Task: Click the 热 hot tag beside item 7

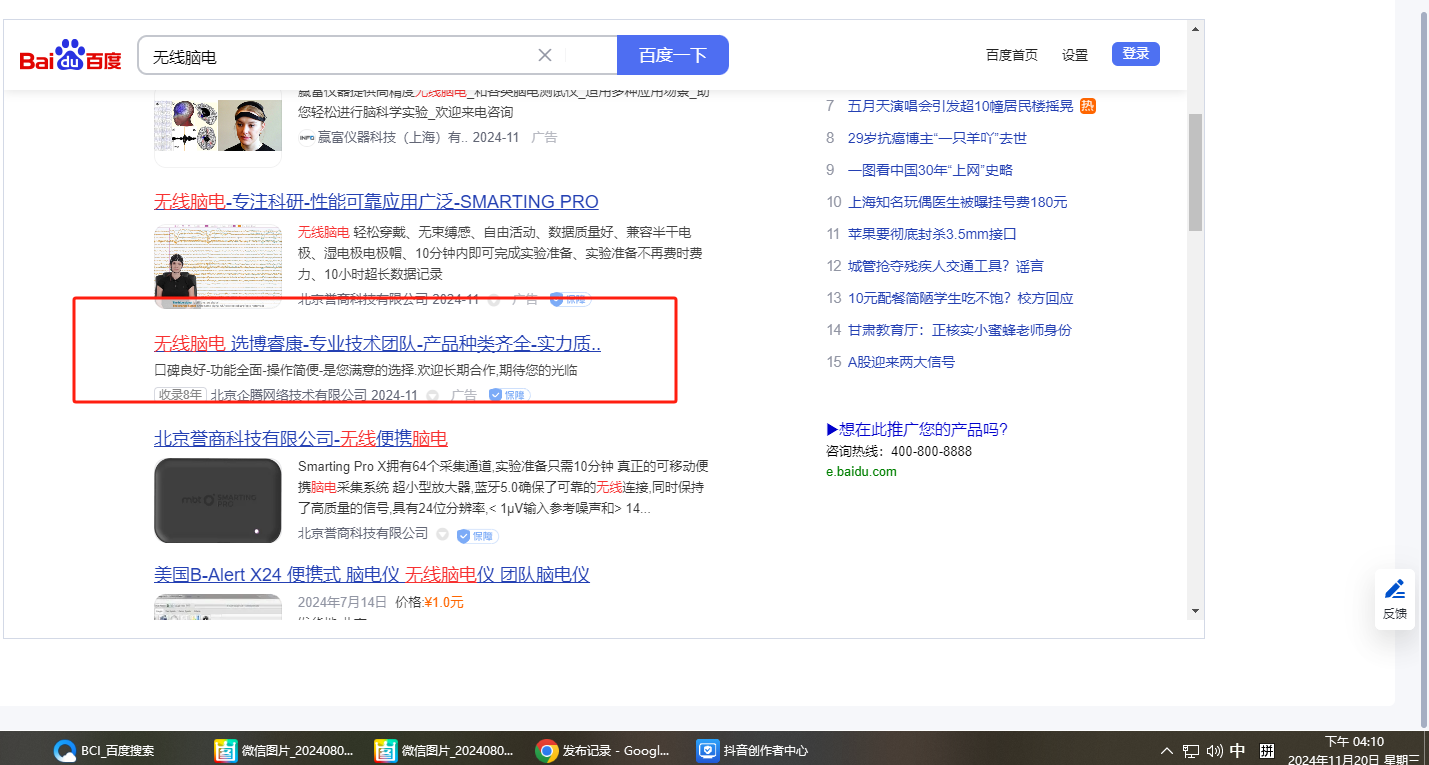Action: pyautogui.click(x=1088, y=106)
